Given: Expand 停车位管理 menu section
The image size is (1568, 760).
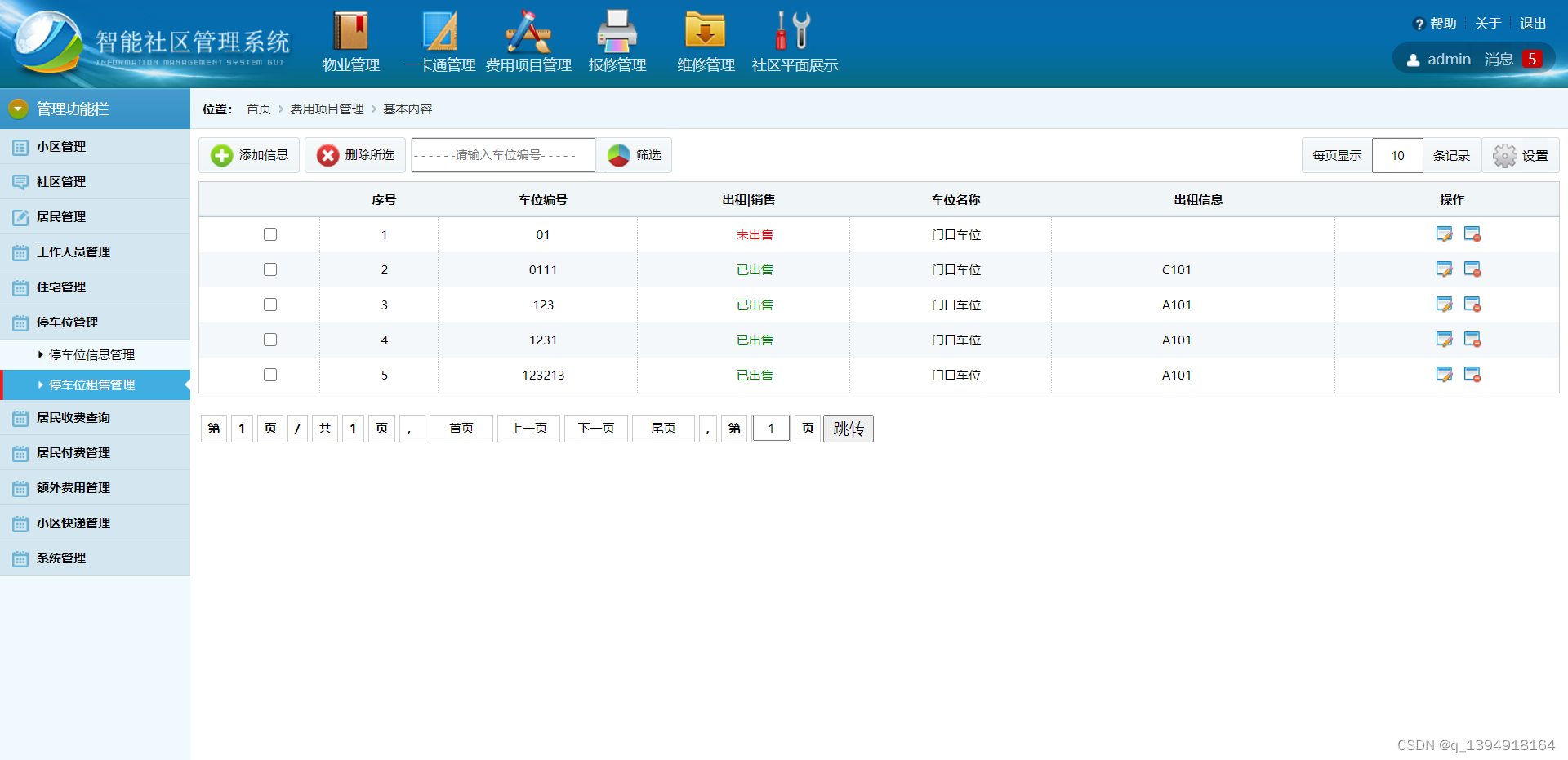Looking at the screenshot, I should 95,322.
